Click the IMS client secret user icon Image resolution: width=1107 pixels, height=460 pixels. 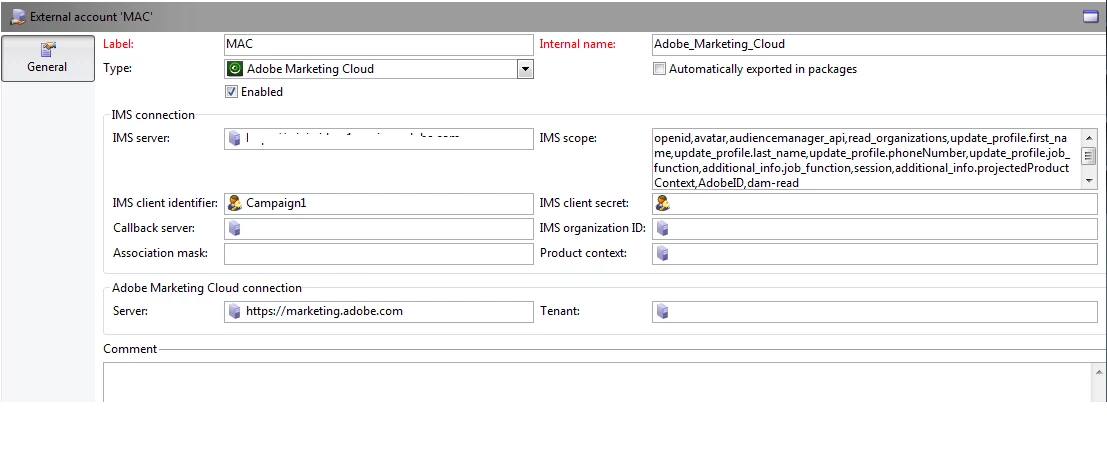[x=662, y=203]
